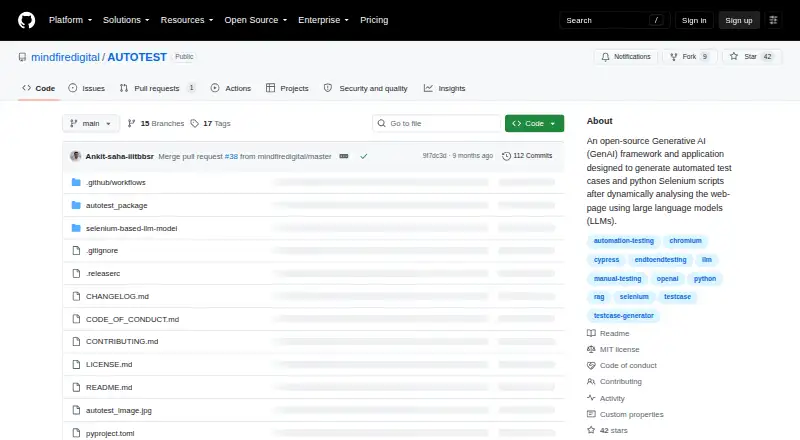Screen dimensions: 800x440
Task: Click the fork icon beside Fork
Action: [673, 57]
